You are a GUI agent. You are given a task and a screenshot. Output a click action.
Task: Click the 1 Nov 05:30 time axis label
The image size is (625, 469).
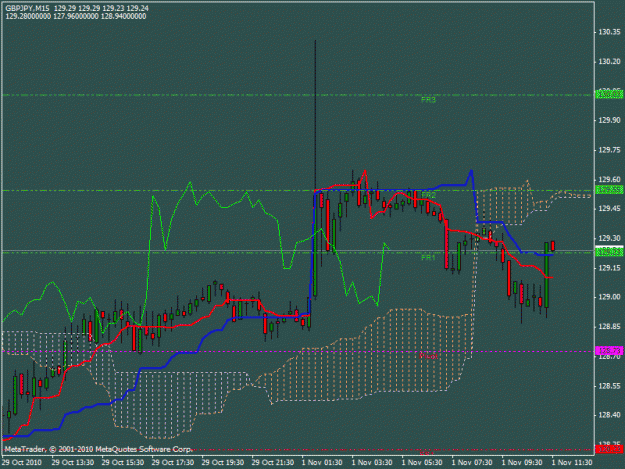coord(422,463)
